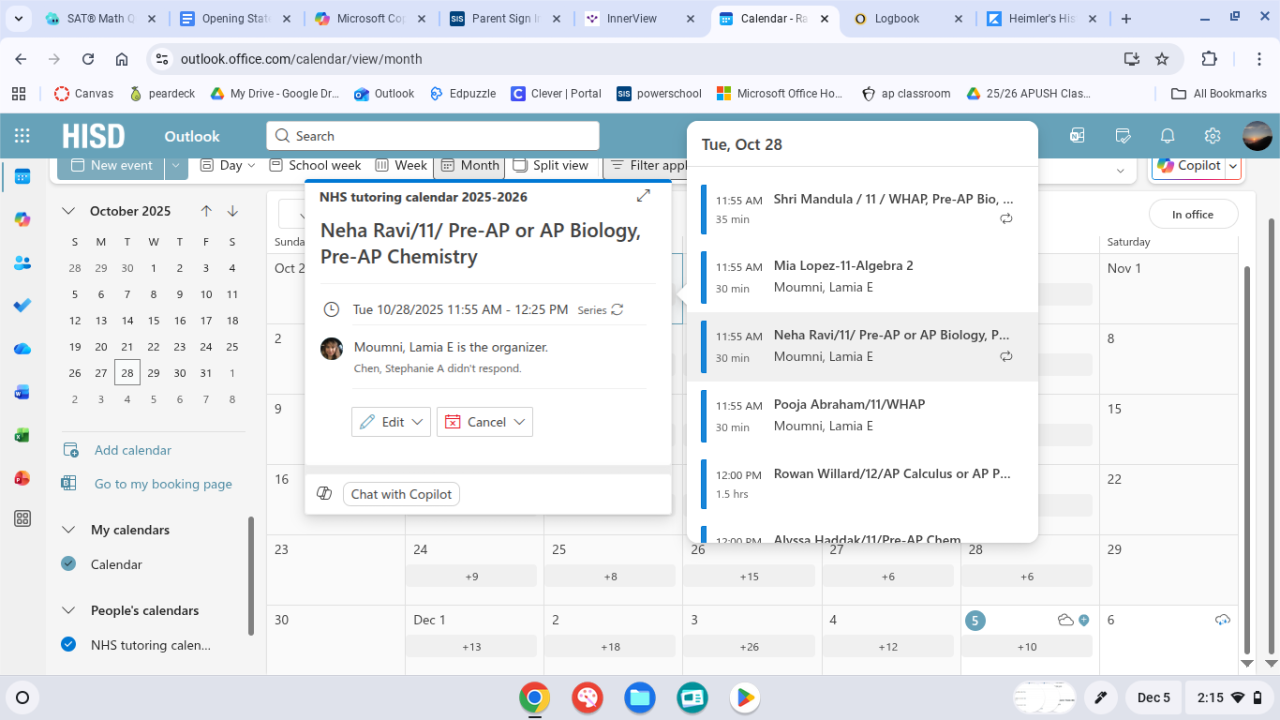1280x720 pixels.
Task: Open the Microsoft 365 app launcher grid
Action: pos(22,136)
